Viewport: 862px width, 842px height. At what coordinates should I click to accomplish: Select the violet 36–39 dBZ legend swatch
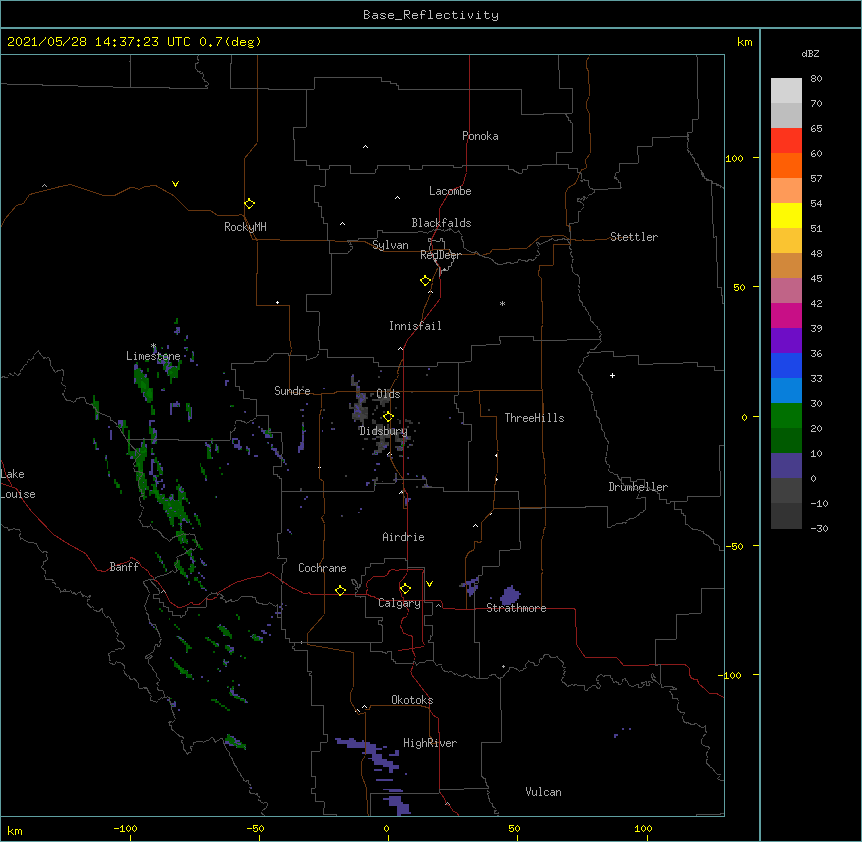786,341
